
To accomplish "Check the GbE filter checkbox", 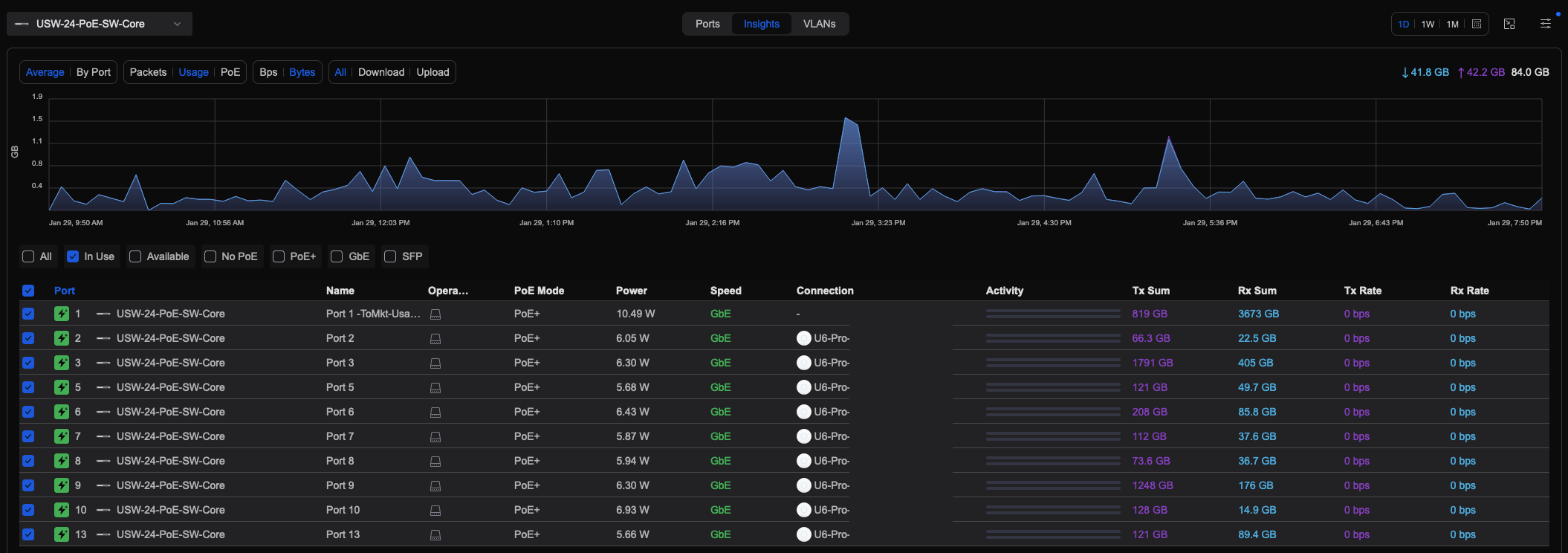I will pyautogui.click(x=337, y=256).
